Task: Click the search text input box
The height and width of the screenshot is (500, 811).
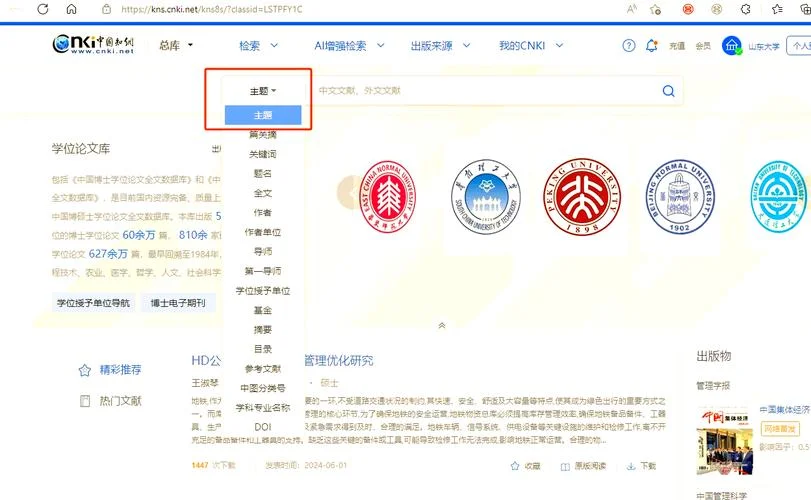Action: pos(484,91)
